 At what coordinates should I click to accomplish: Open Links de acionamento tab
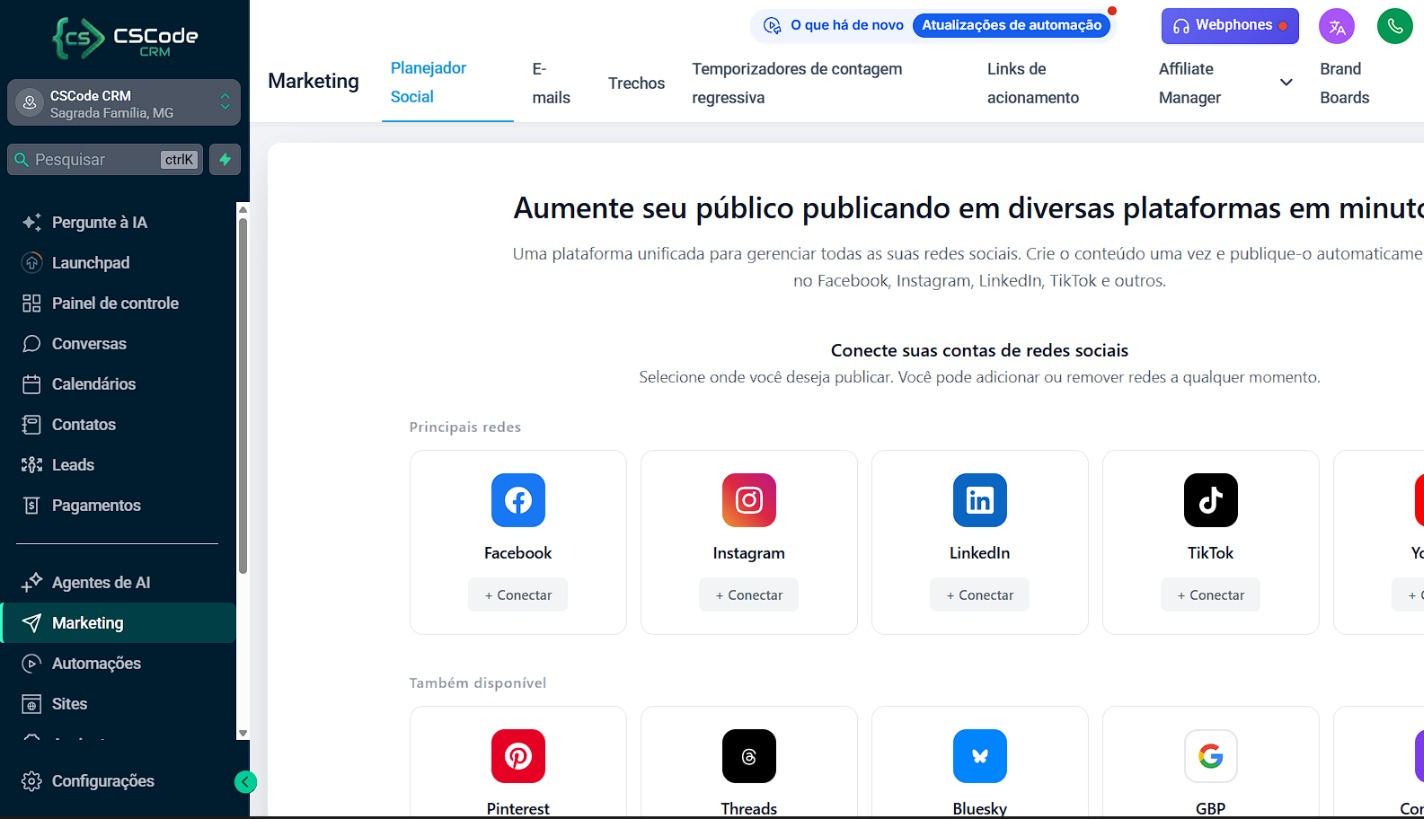(1033, 83)
